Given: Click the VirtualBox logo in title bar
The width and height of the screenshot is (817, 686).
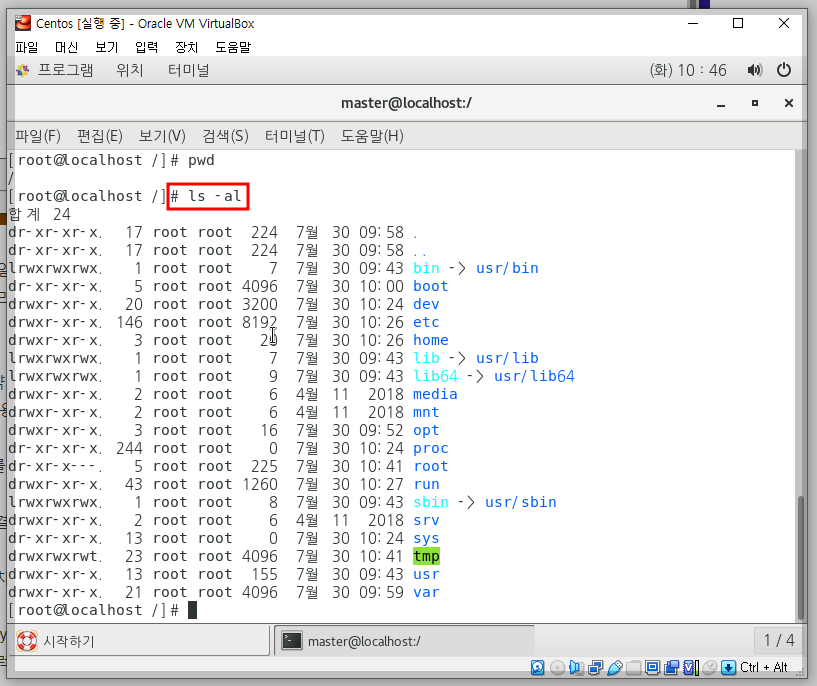Looking at the screenshot, I should point(23,23).
